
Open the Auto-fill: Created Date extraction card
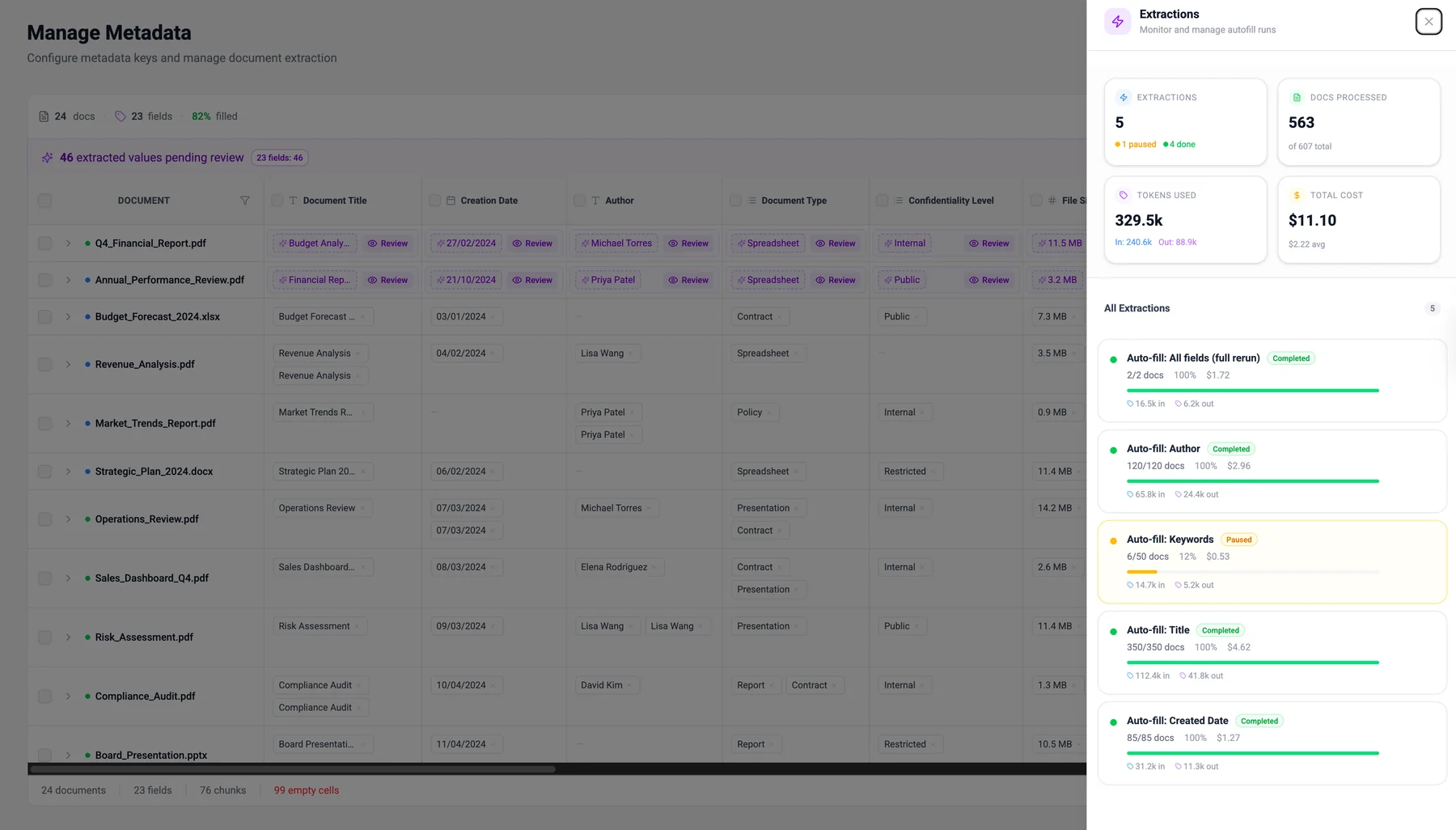pyautogui.click(x=1272, y=743)
